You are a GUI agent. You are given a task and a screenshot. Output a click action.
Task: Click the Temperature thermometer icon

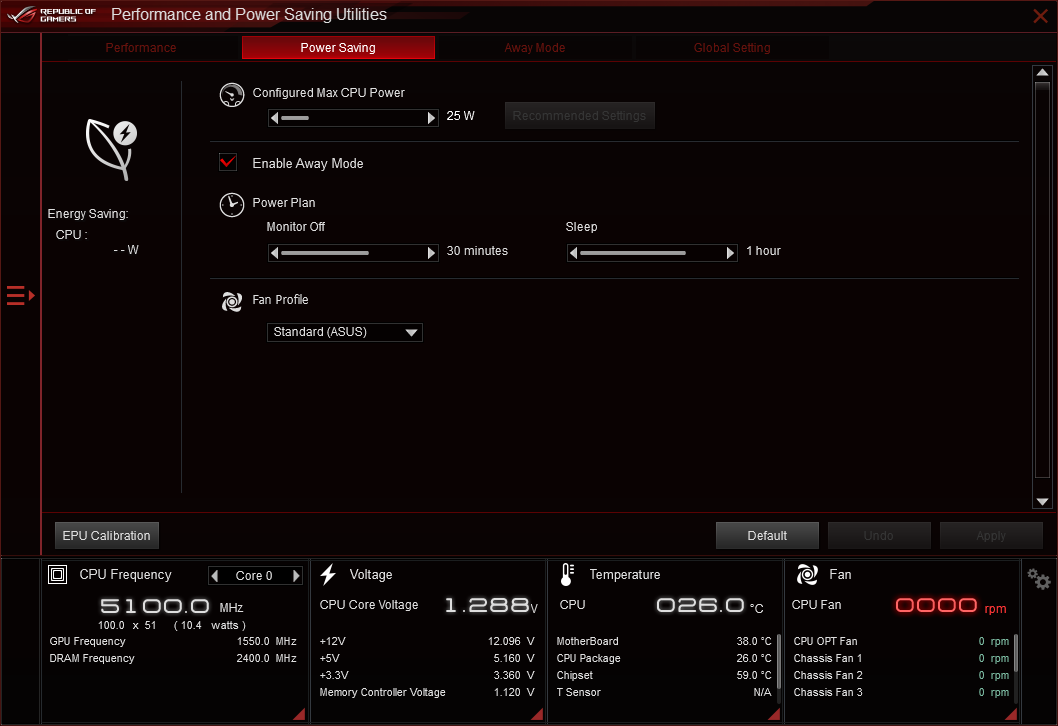click(x=567, y=574)
